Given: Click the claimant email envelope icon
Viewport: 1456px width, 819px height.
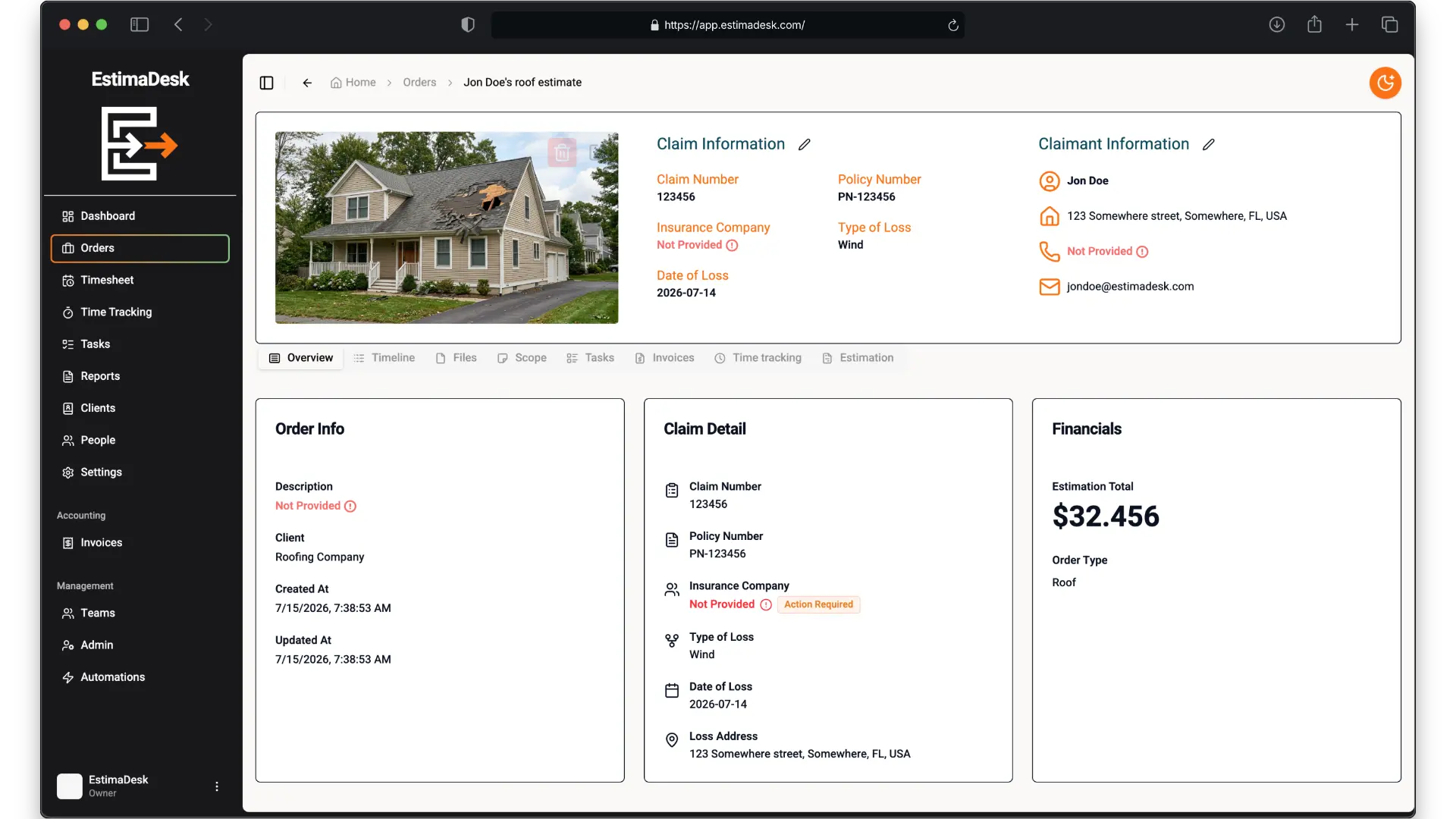Looking at the screenshot, I should click(x=1049, y=287).
